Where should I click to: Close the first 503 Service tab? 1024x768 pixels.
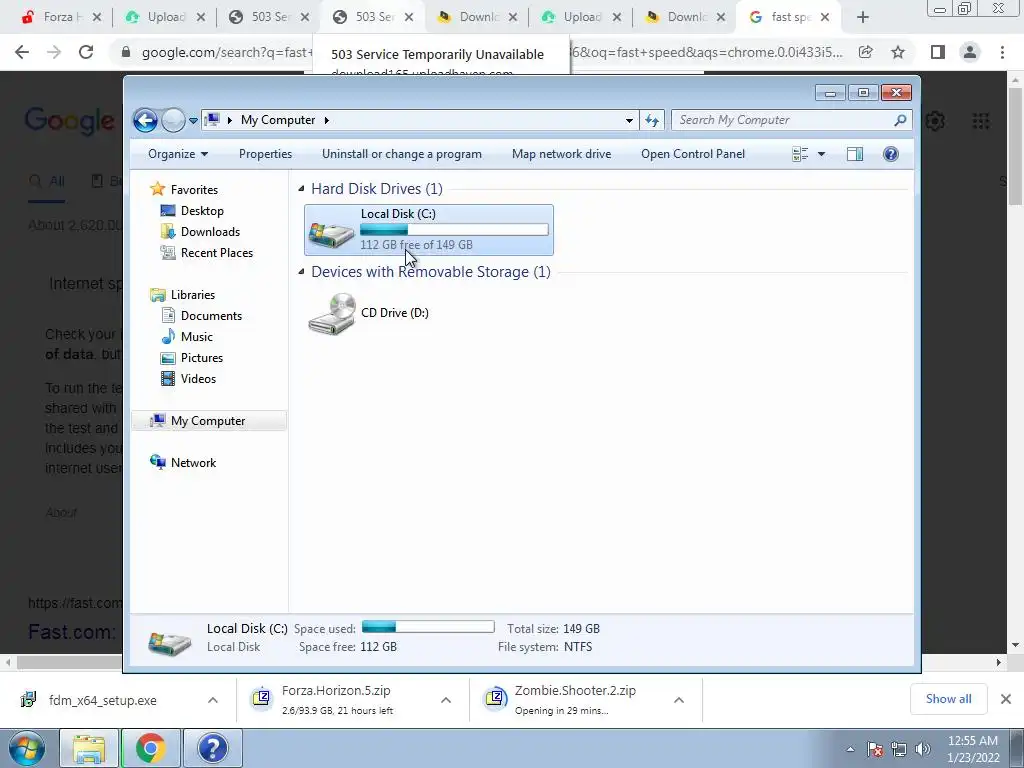[x=305, y=18]
